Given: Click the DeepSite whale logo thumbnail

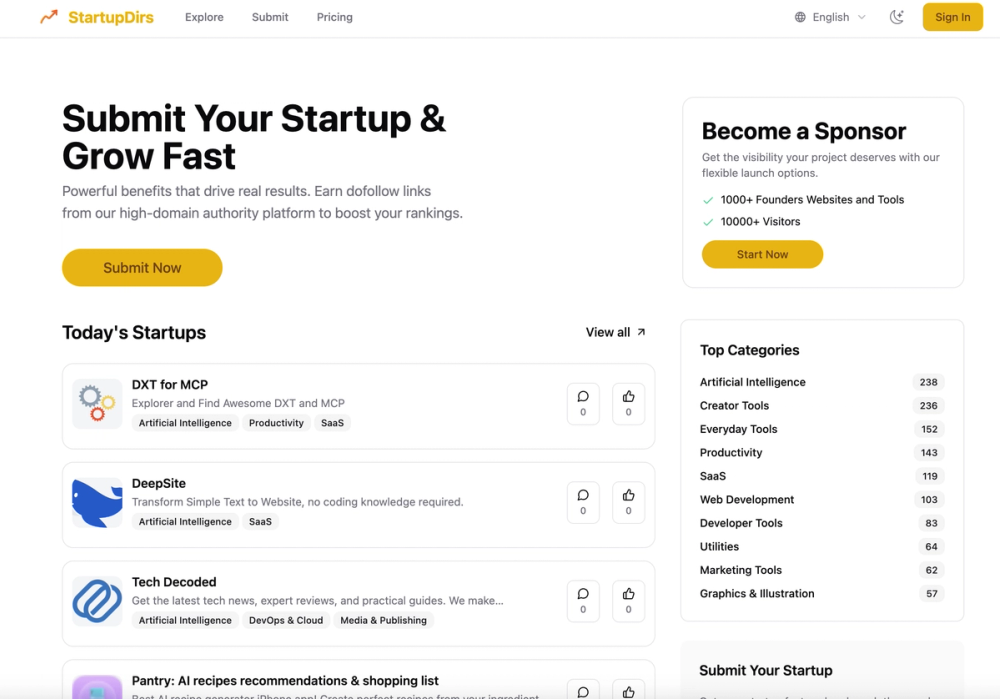Looking at the screenshot, I should coord(97,502).
